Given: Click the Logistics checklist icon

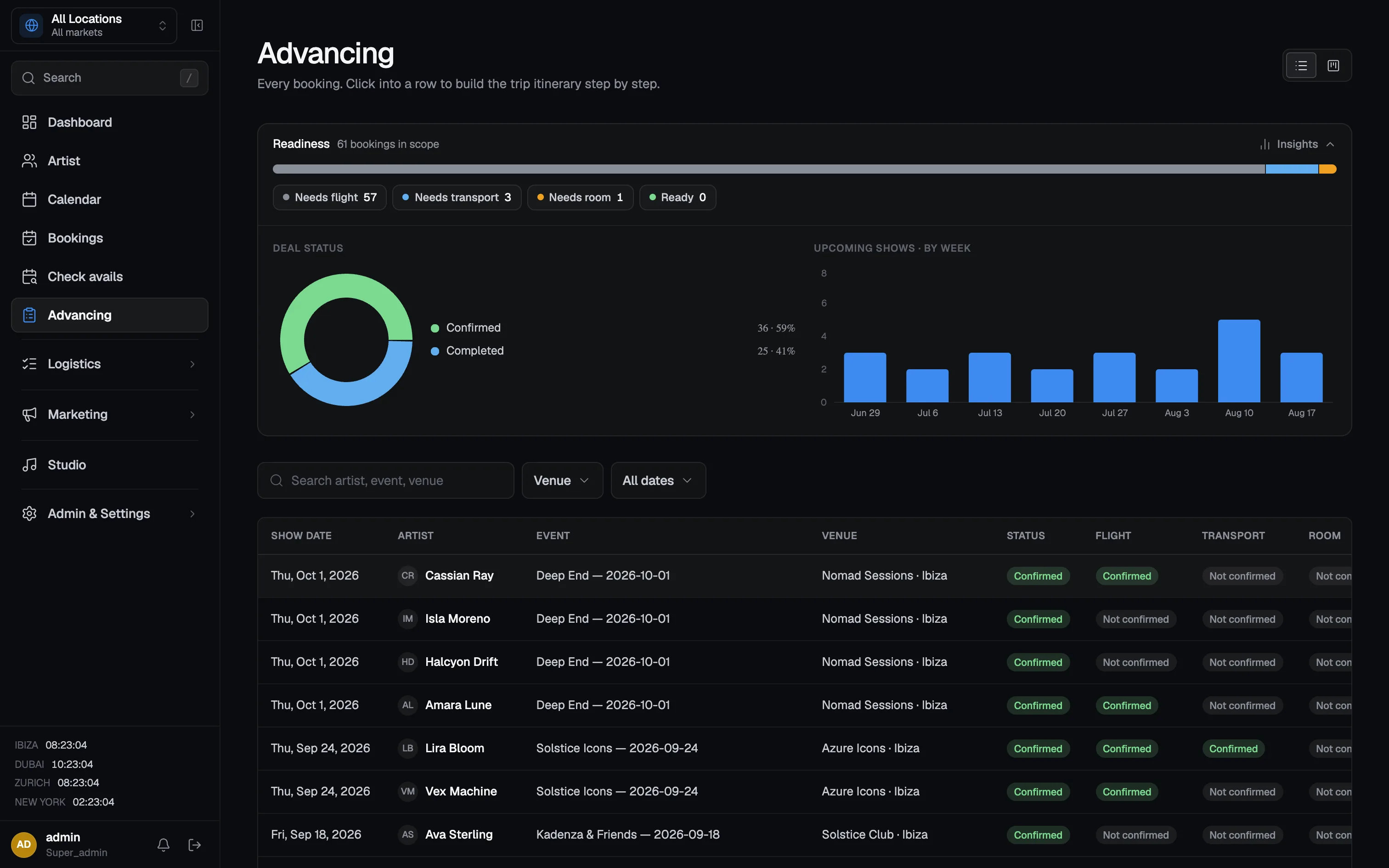Looking at the screenshot, I should [x=29, y=364].
